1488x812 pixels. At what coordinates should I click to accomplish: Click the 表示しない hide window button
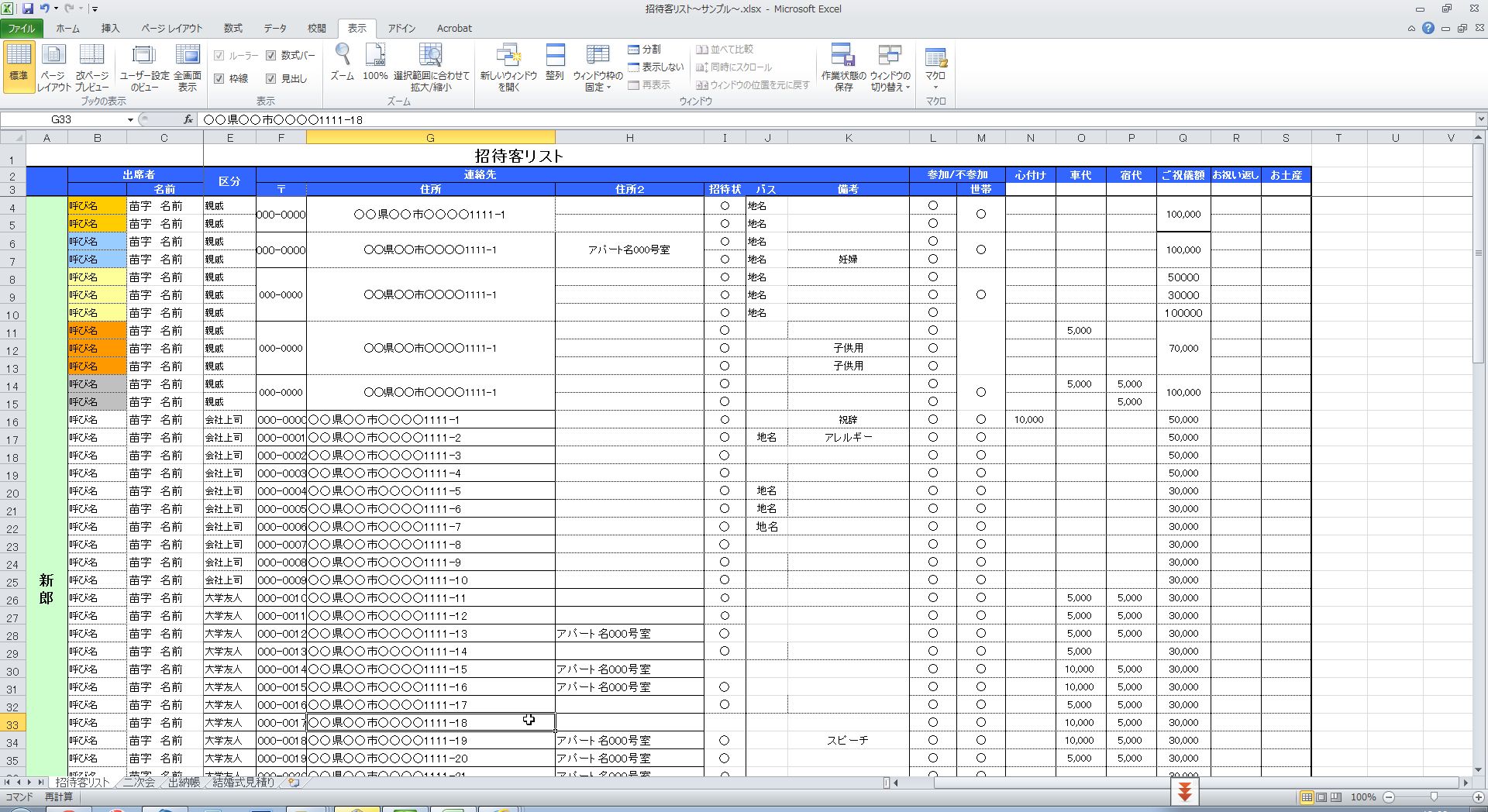(x=656, y=67)
